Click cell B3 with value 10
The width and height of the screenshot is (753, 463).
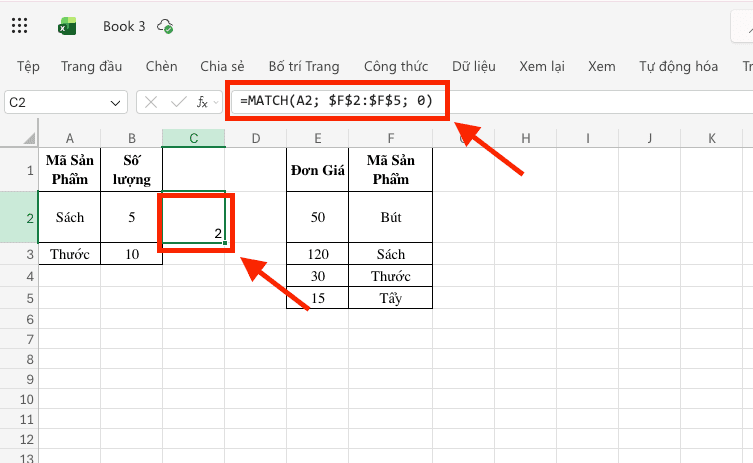(x=132, y=254)
